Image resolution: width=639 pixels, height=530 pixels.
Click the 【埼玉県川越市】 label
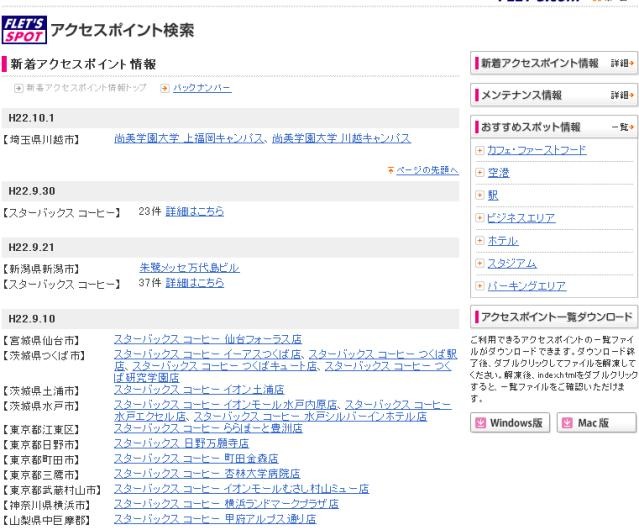41,140
